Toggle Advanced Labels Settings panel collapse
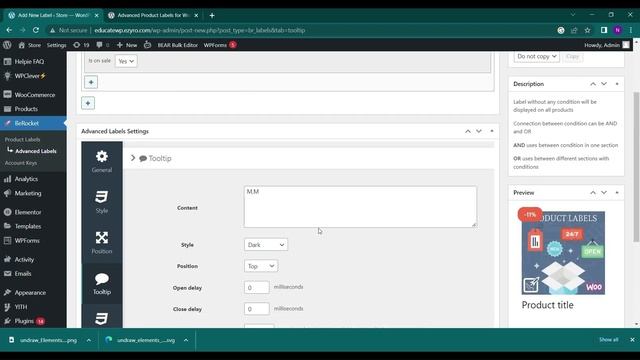Image resolution: width=640 pixels, height=360 pixels. [492, 131]
